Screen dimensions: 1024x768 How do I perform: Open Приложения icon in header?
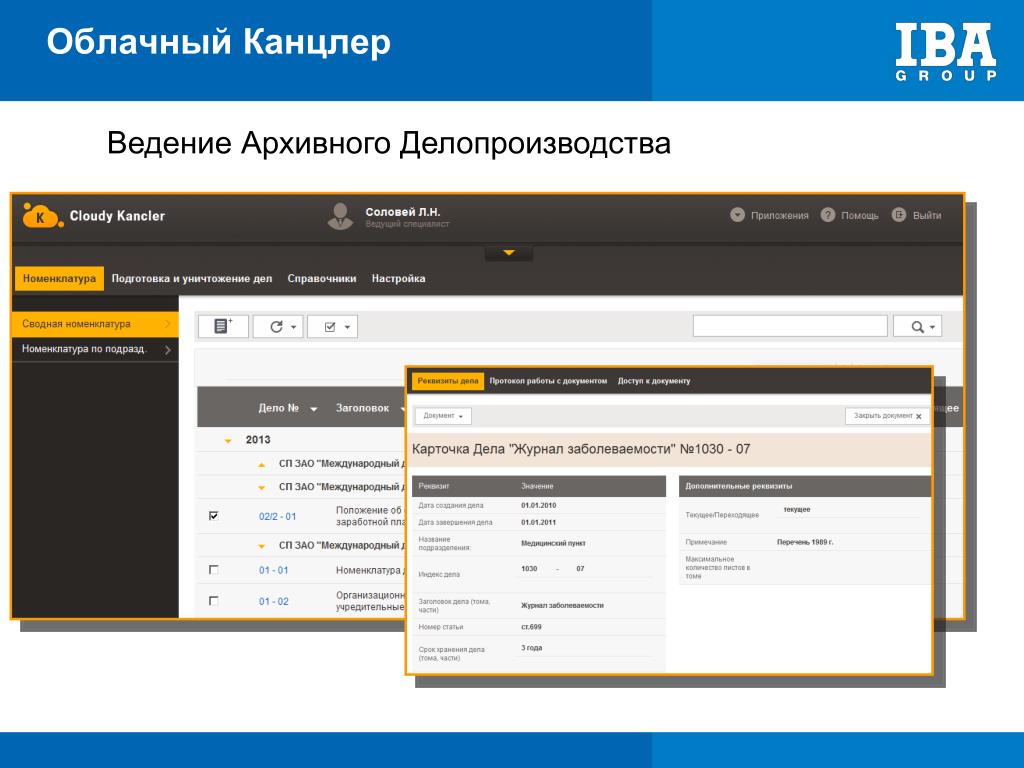pyautogui.click(x=737, y=215)
